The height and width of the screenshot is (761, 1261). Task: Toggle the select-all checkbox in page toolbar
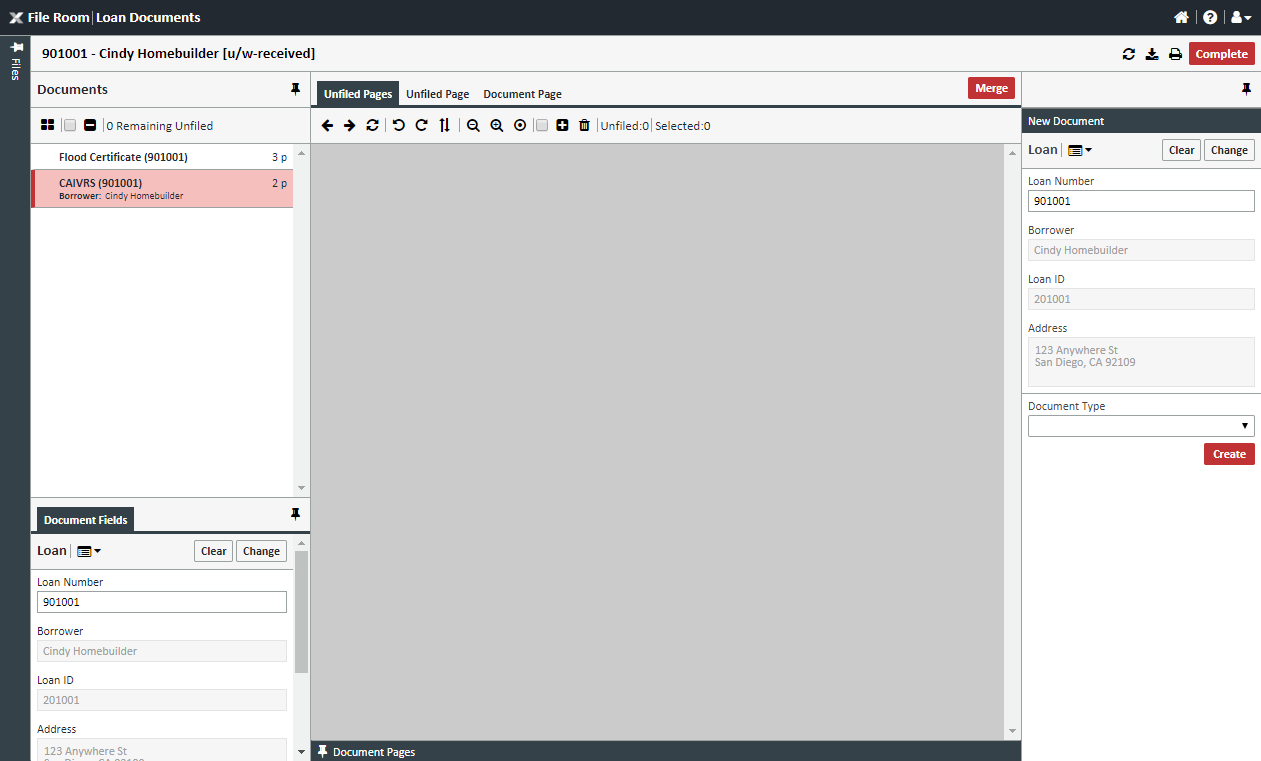coord(540,125)
